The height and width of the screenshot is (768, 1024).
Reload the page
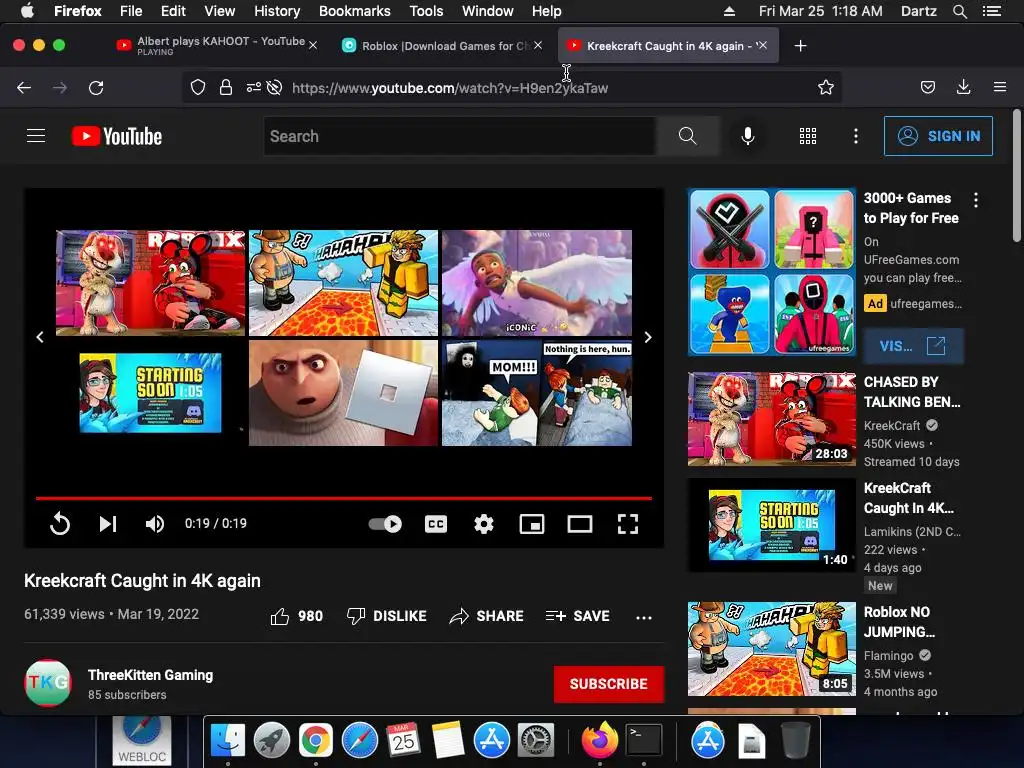point(96,88)
